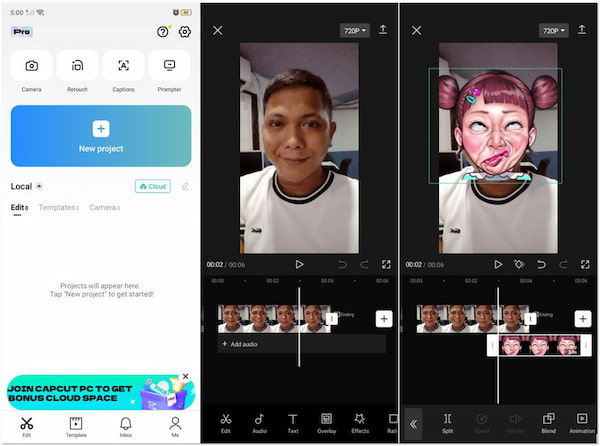Viewport: 600px width, 446px height.
Task: Choose the Split tool
Action: (447, 422)
